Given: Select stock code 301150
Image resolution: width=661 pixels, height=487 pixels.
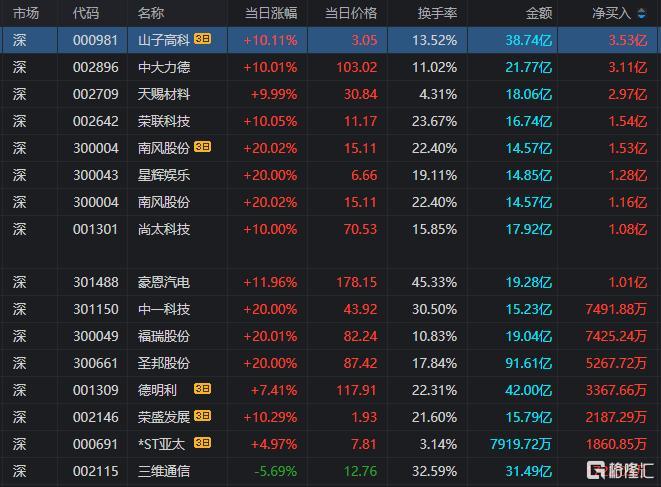Looking at the screenshot, I should pyautogui.click(x=96, y=309).
